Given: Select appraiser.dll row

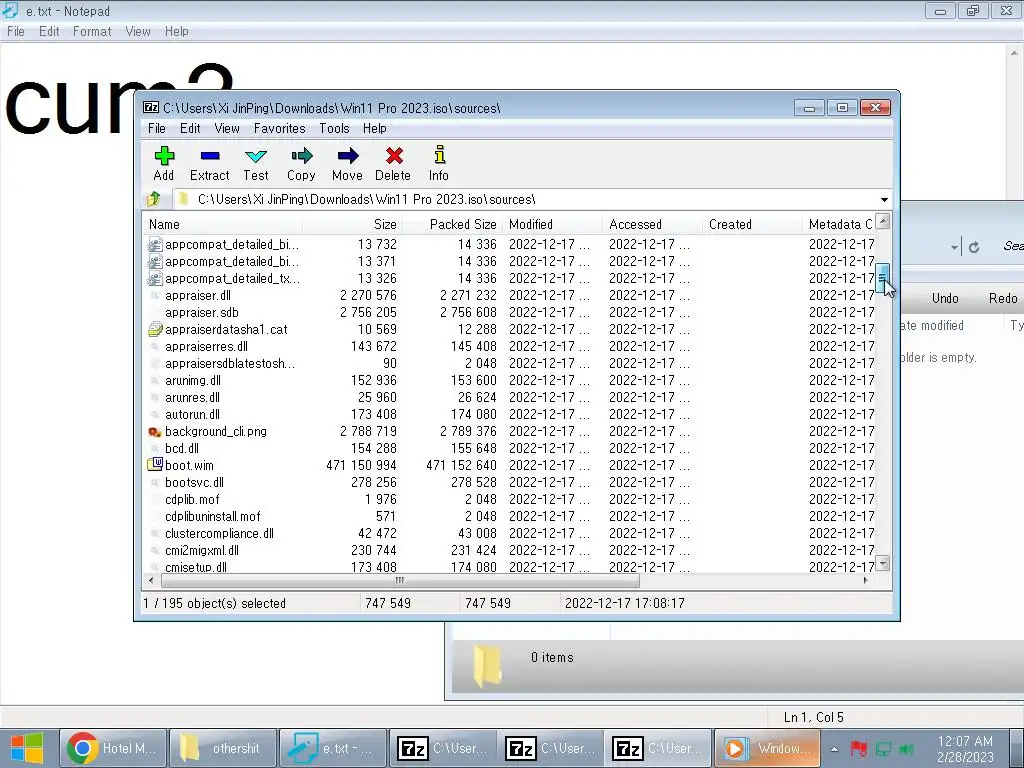Looking at the screenshot, I should tap(509, 295).
